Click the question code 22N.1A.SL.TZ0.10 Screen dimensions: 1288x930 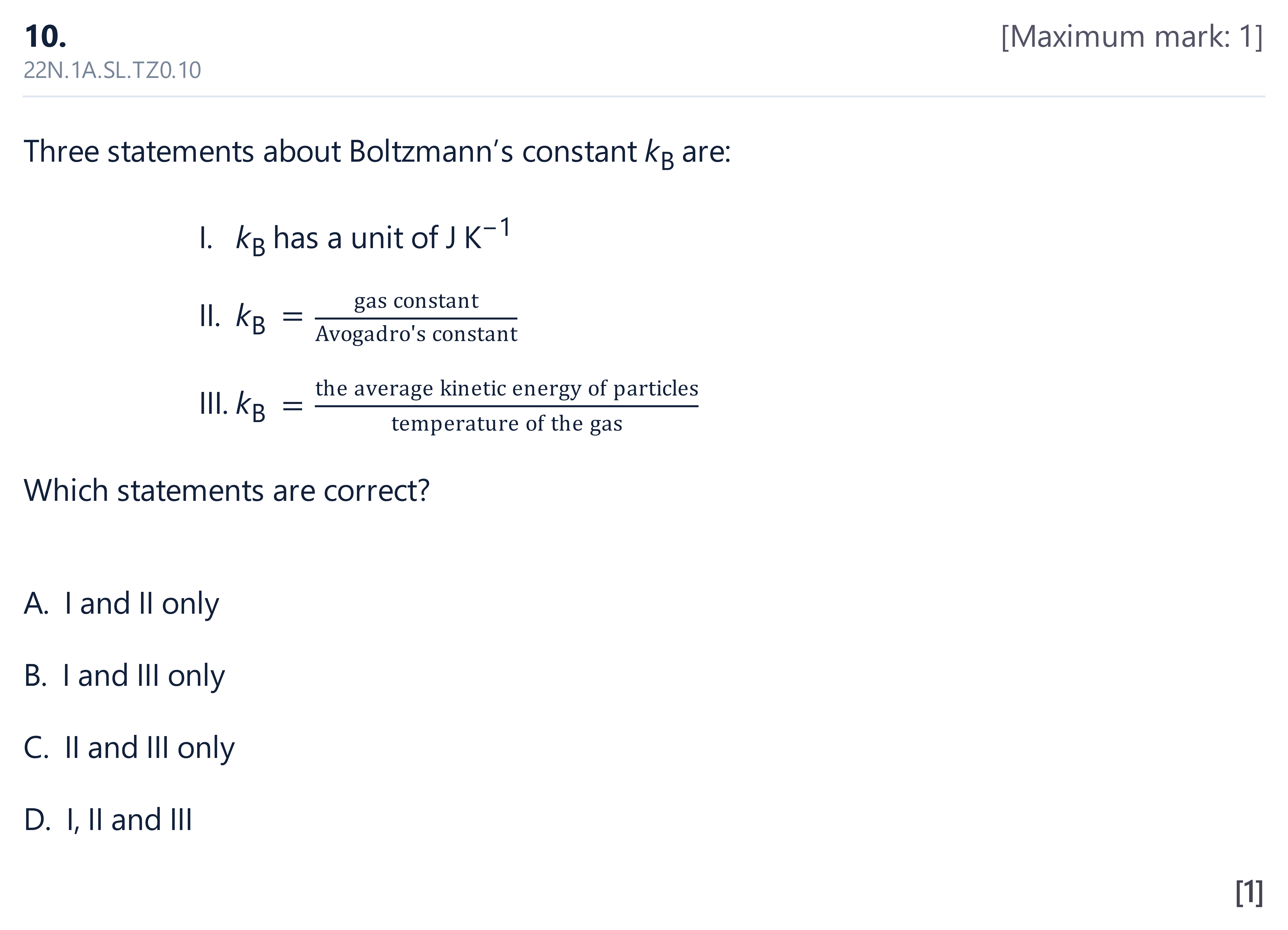[112, 70]
